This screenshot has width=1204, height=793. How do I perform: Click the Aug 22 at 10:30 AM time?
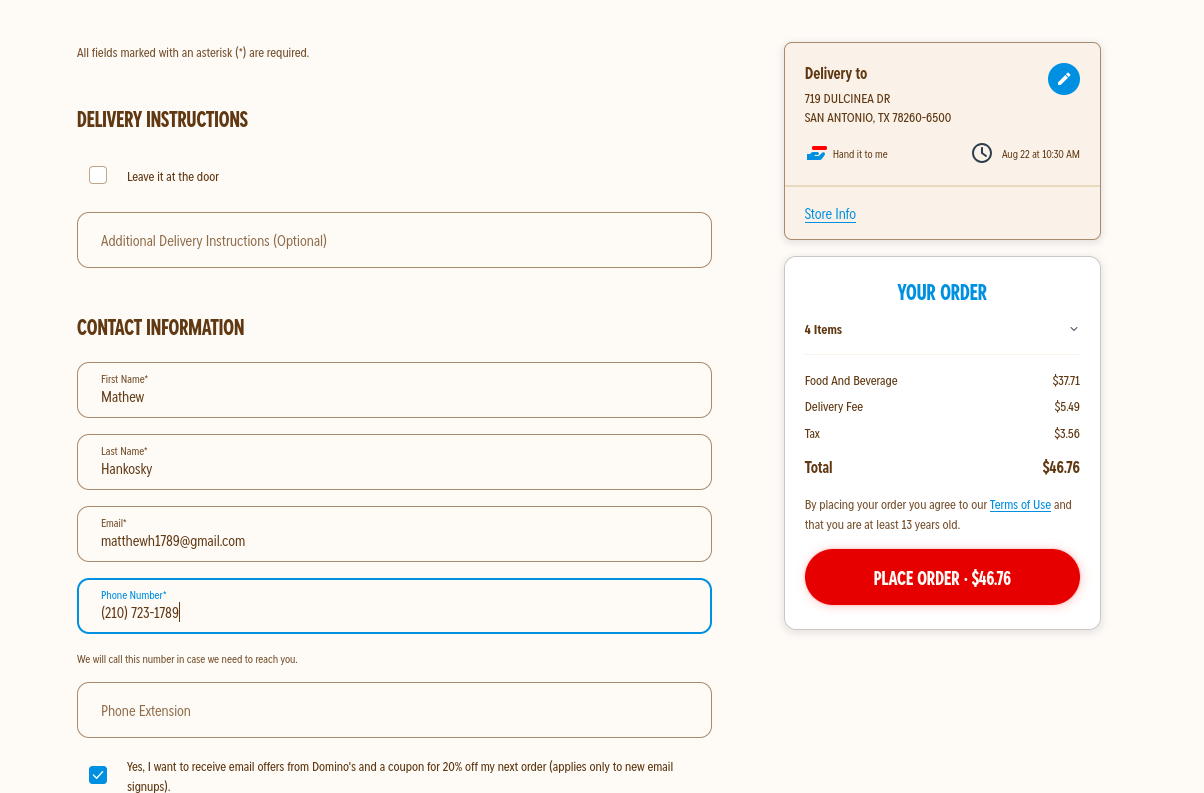1040,154
